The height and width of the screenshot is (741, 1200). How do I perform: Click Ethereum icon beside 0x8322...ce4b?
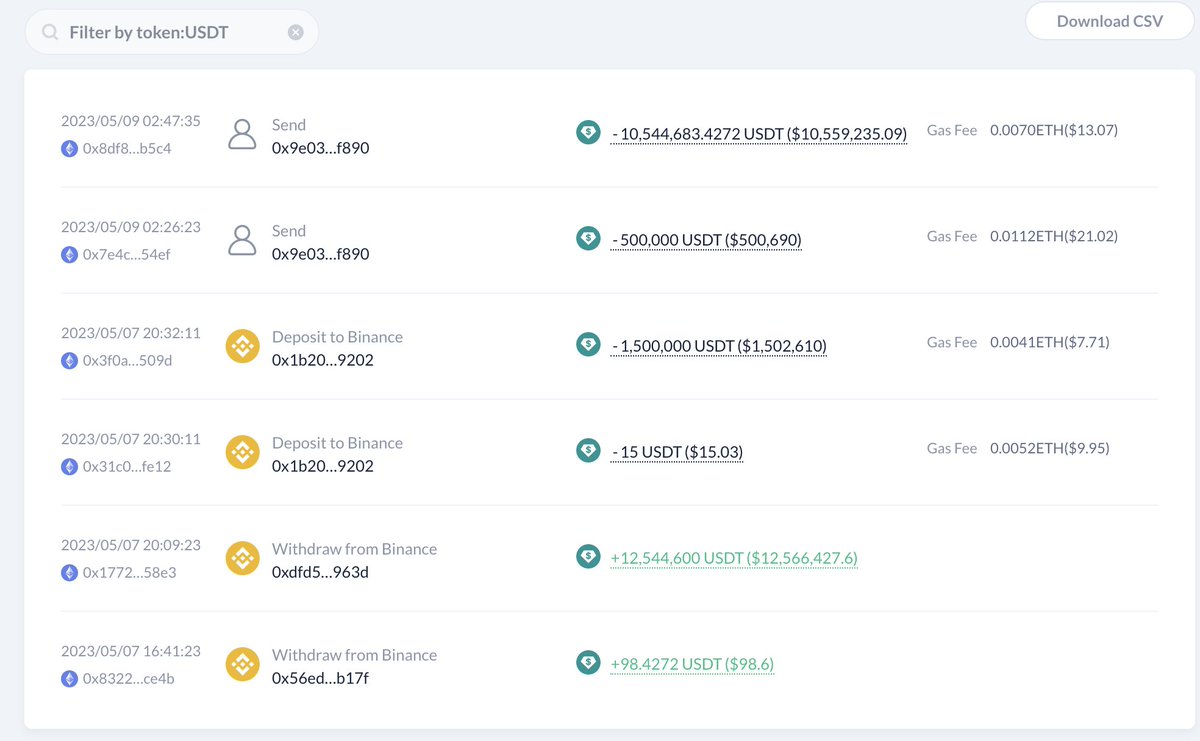[70, 678]
